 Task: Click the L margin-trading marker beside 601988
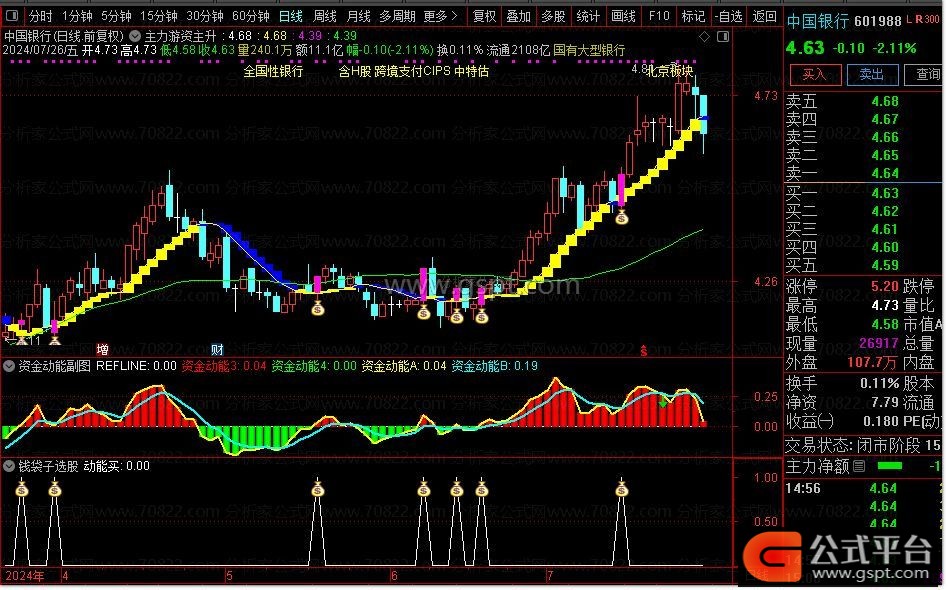point(909,20)
